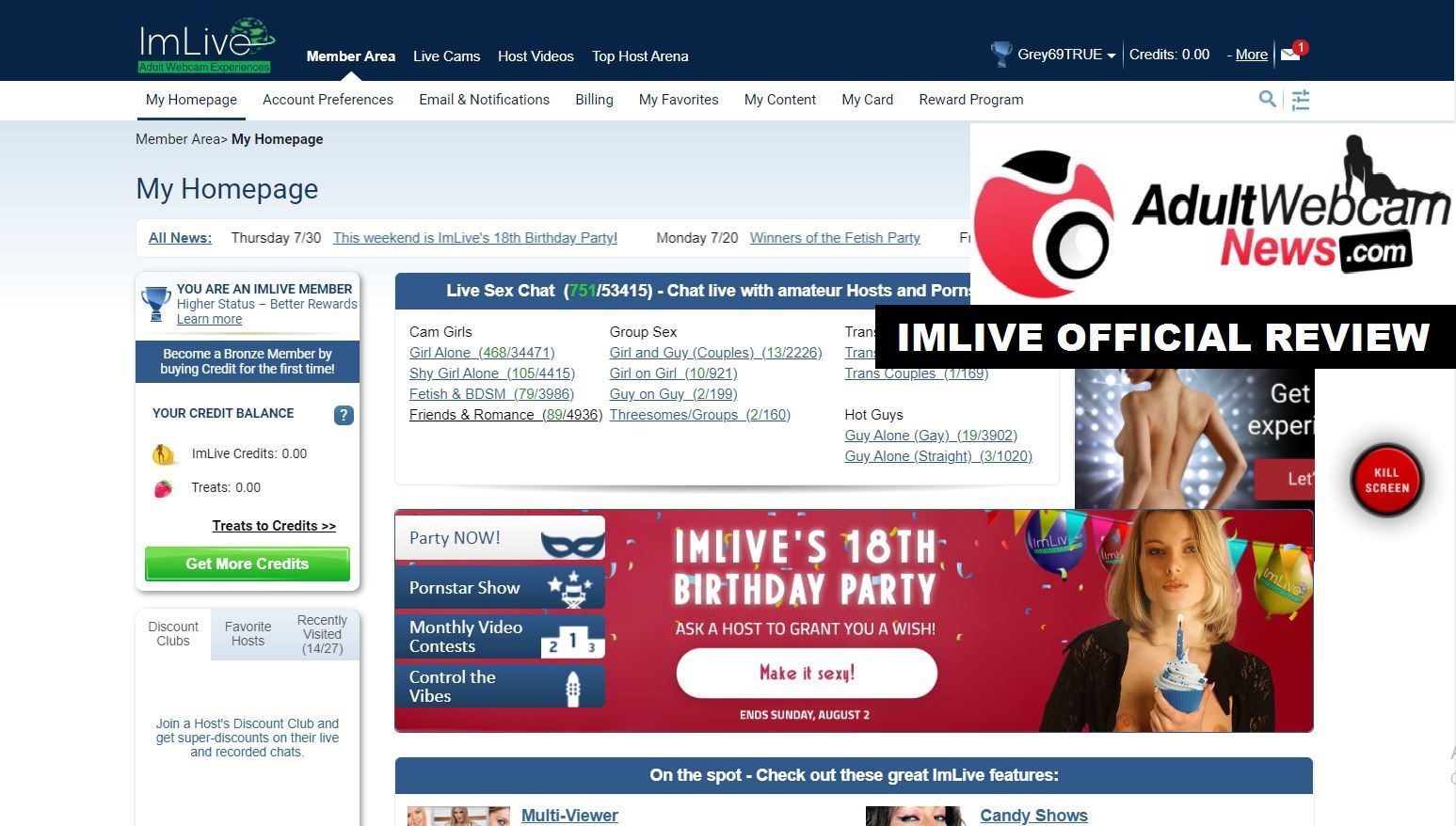Click the credit balance help question mark
The width and height of the screenshot is (1456, 826).
tap(344, 415)
